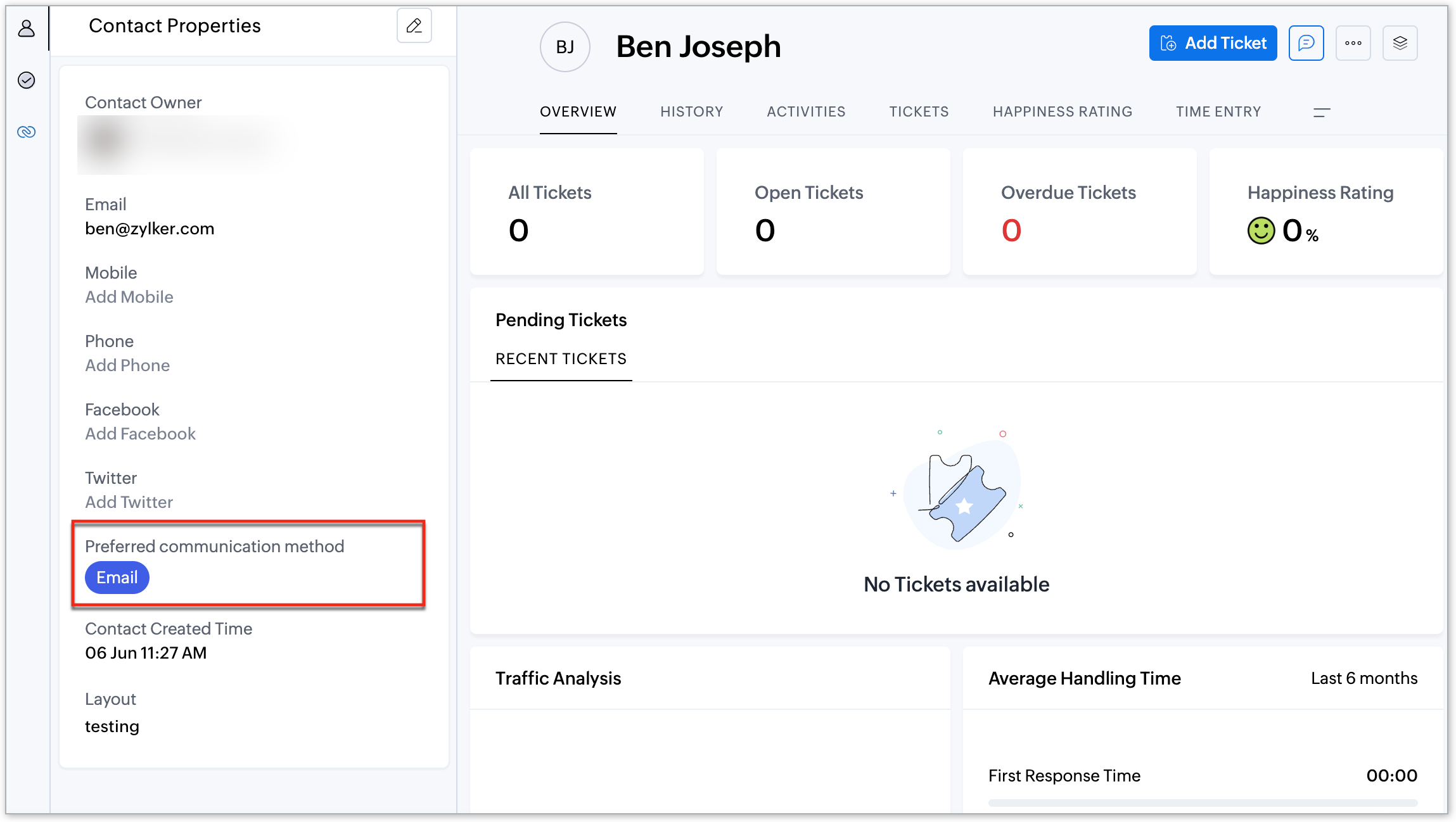Open the linked integrations sidebar icon

click(27, 132)
